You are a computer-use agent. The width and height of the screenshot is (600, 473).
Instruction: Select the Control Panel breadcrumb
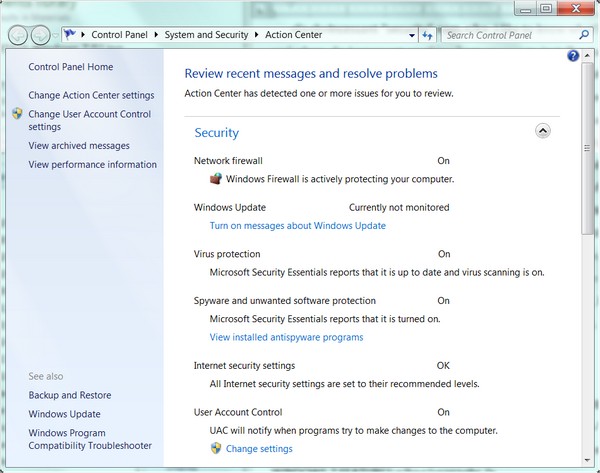pos(119,35)
